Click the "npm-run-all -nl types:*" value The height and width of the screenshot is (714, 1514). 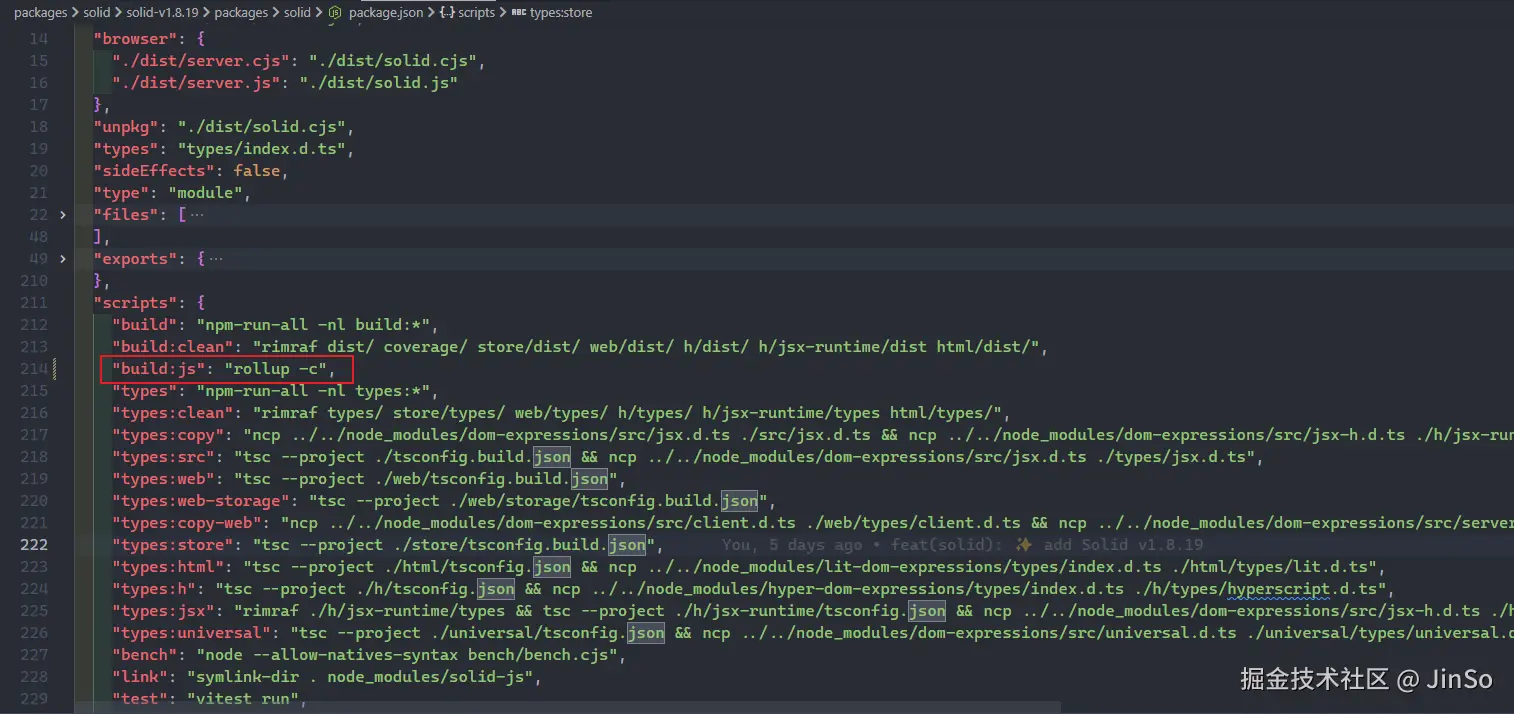pos(314,391)
